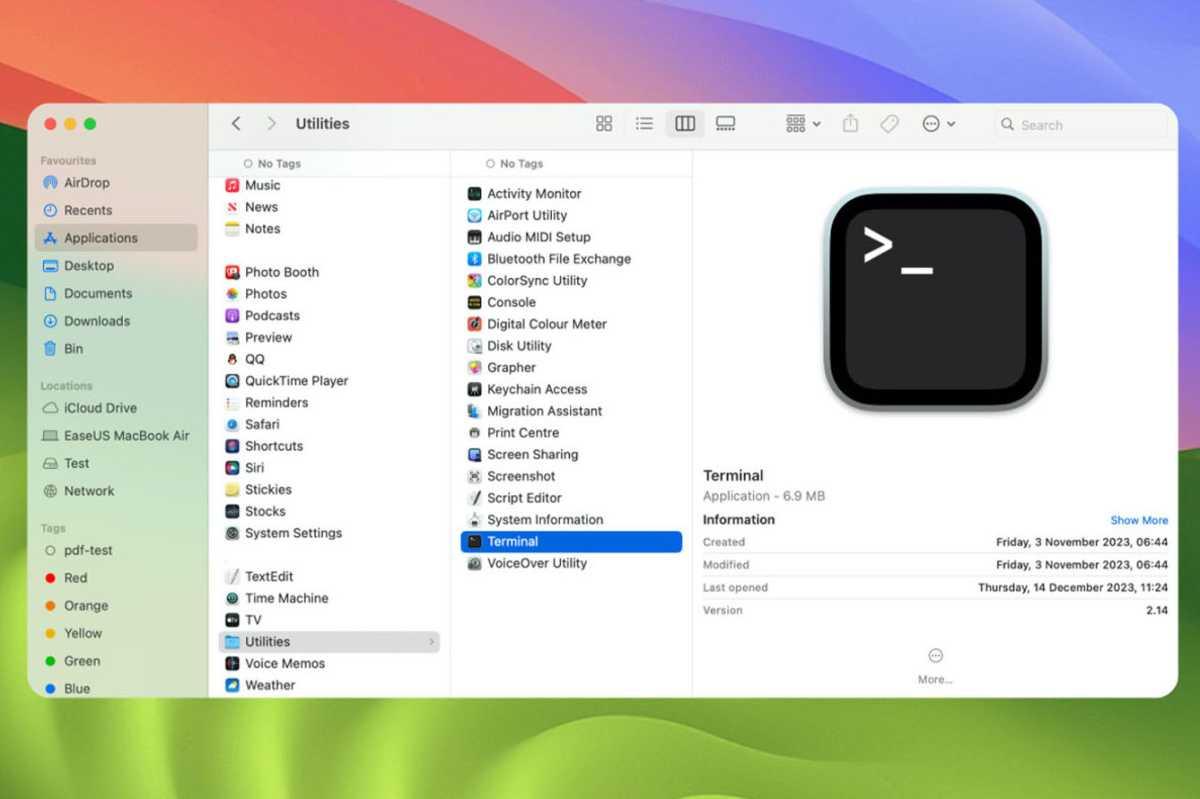This screenshot has height=799, width=1200.
Task: Open the Group By dropdown
Action: tap(803, 124)
